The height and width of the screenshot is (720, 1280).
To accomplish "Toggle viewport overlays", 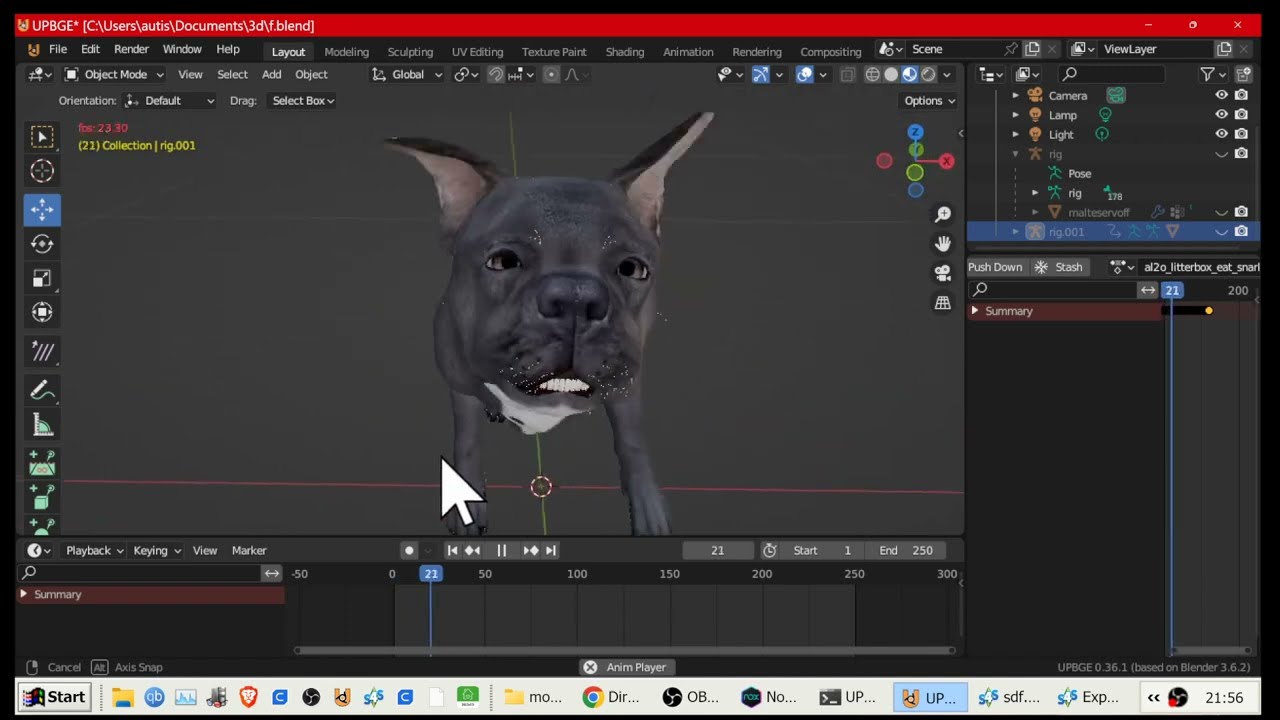I will [804, 74].
